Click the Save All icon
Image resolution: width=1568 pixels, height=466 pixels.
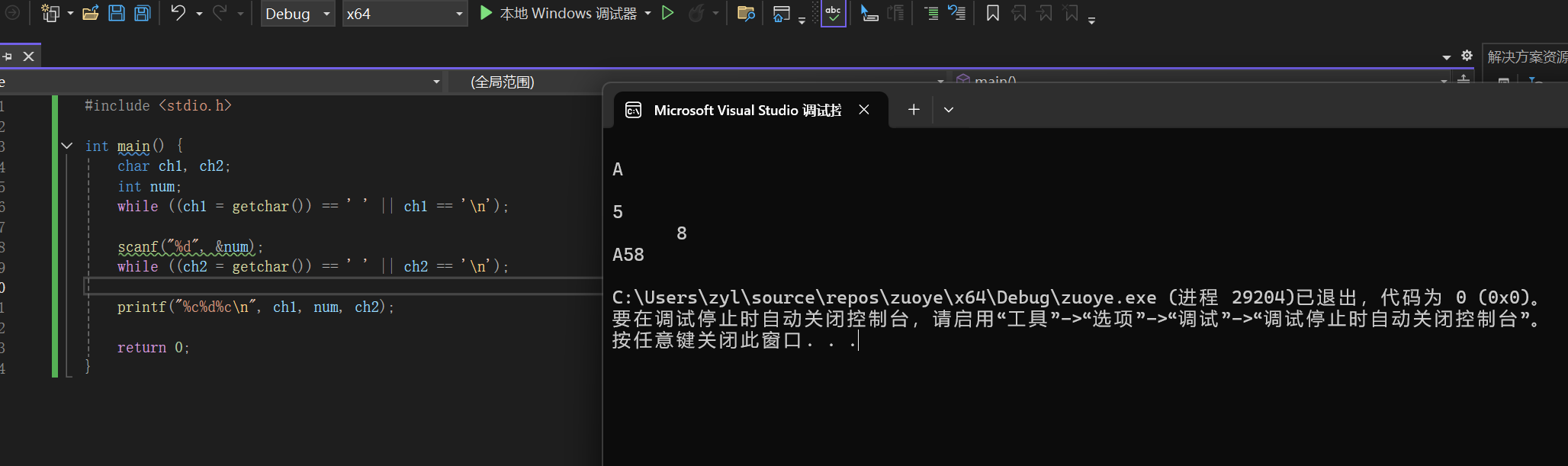[x=143, y=13]
